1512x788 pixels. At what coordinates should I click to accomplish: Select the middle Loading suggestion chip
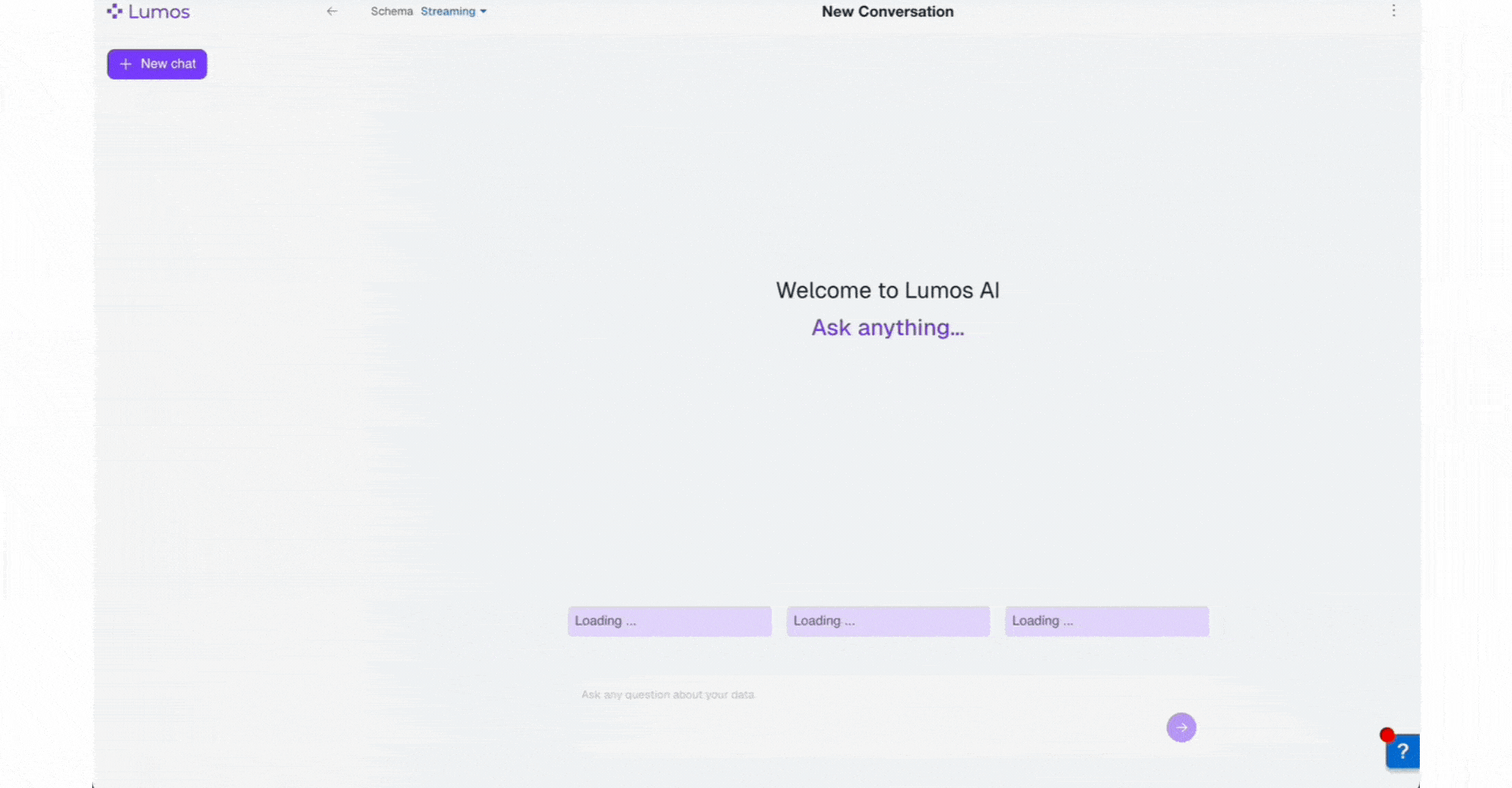[888, 621]
